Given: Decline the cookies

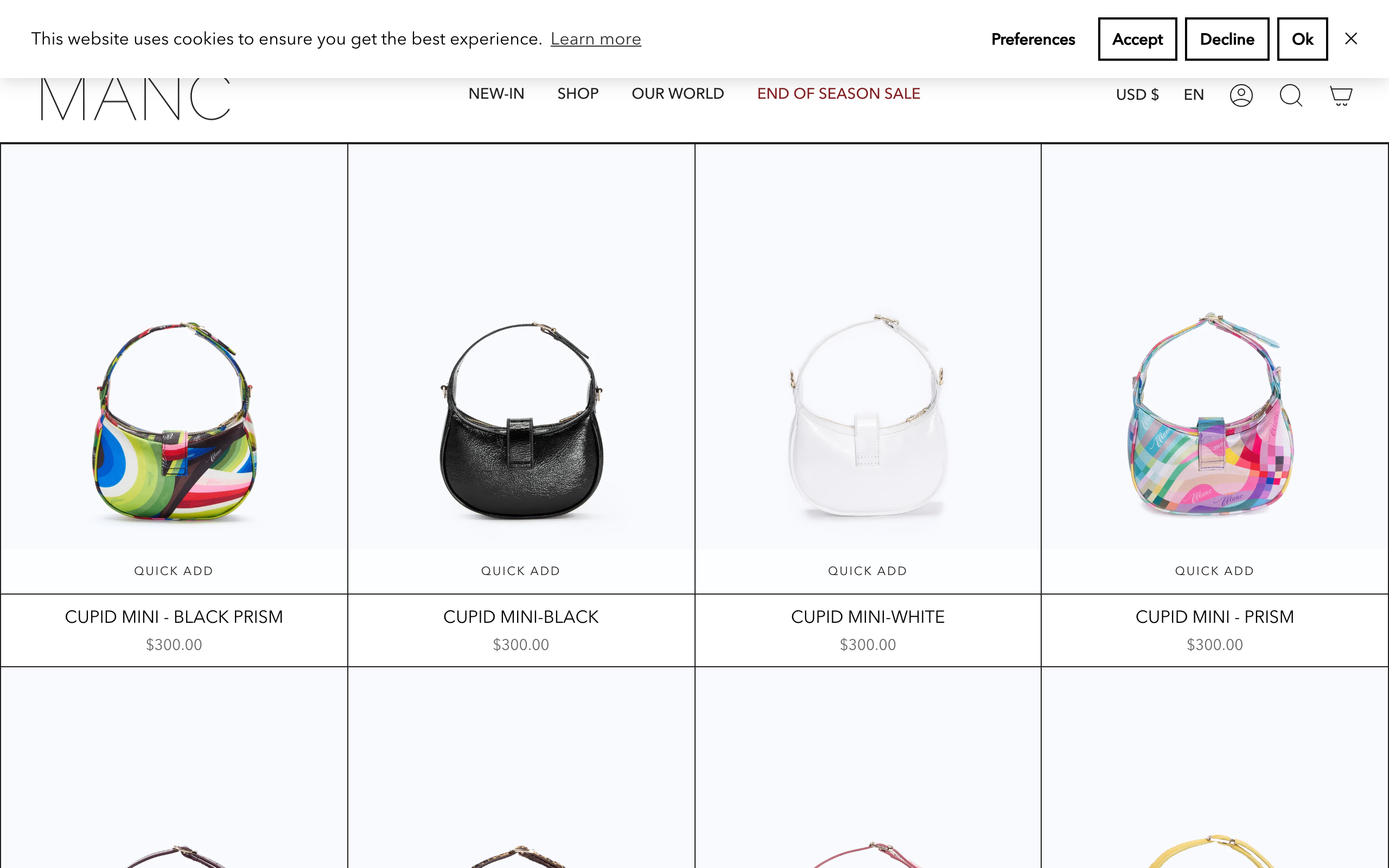Looking at the screenshot, I should pos(1227,39).
